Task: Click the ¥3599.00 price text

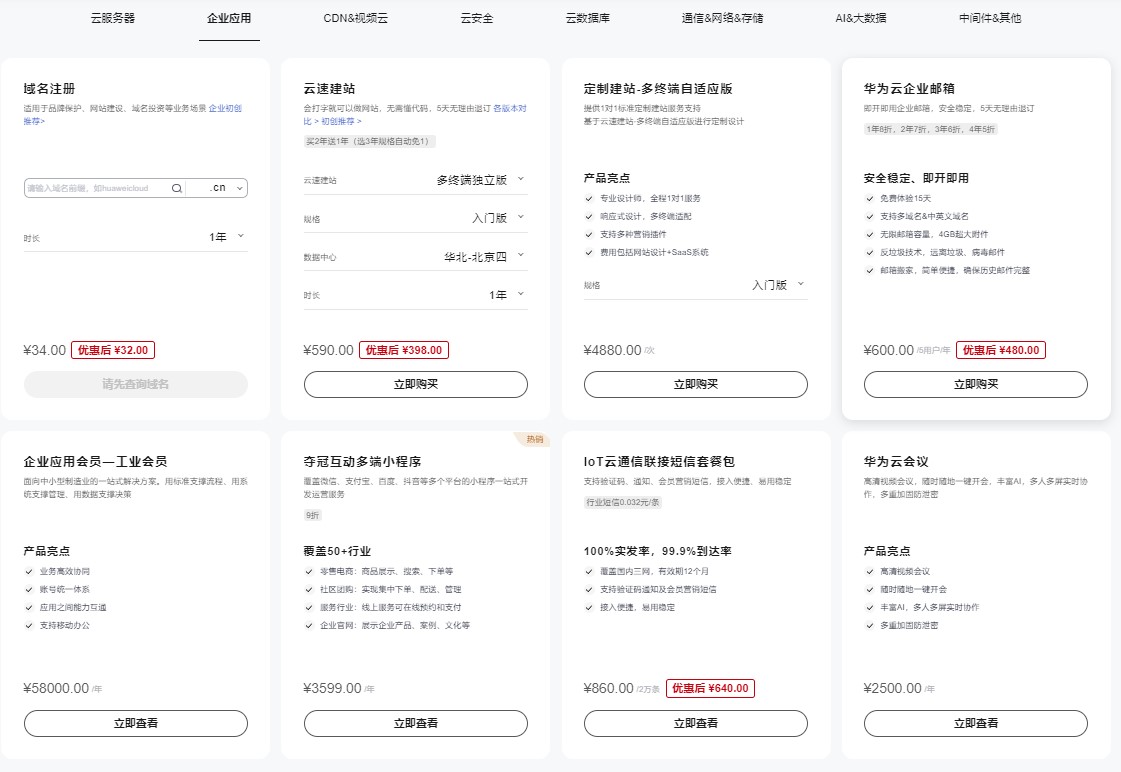Action: click(332, 688)
